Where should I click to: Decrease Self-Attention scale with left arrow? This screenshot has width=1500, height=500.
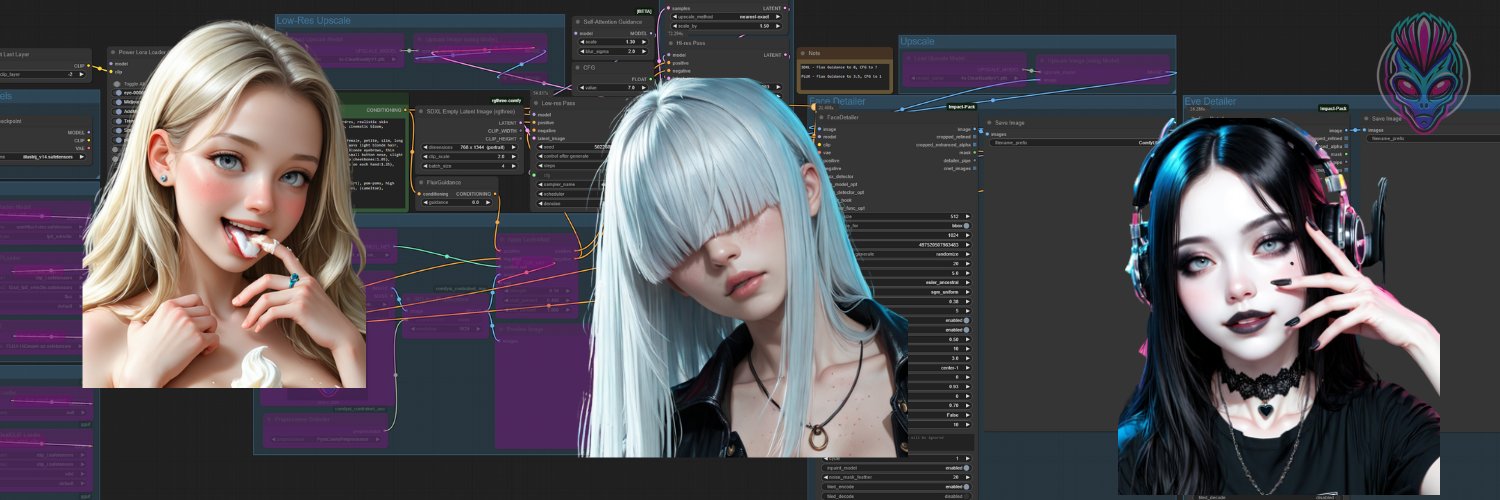tap(581, 41)
